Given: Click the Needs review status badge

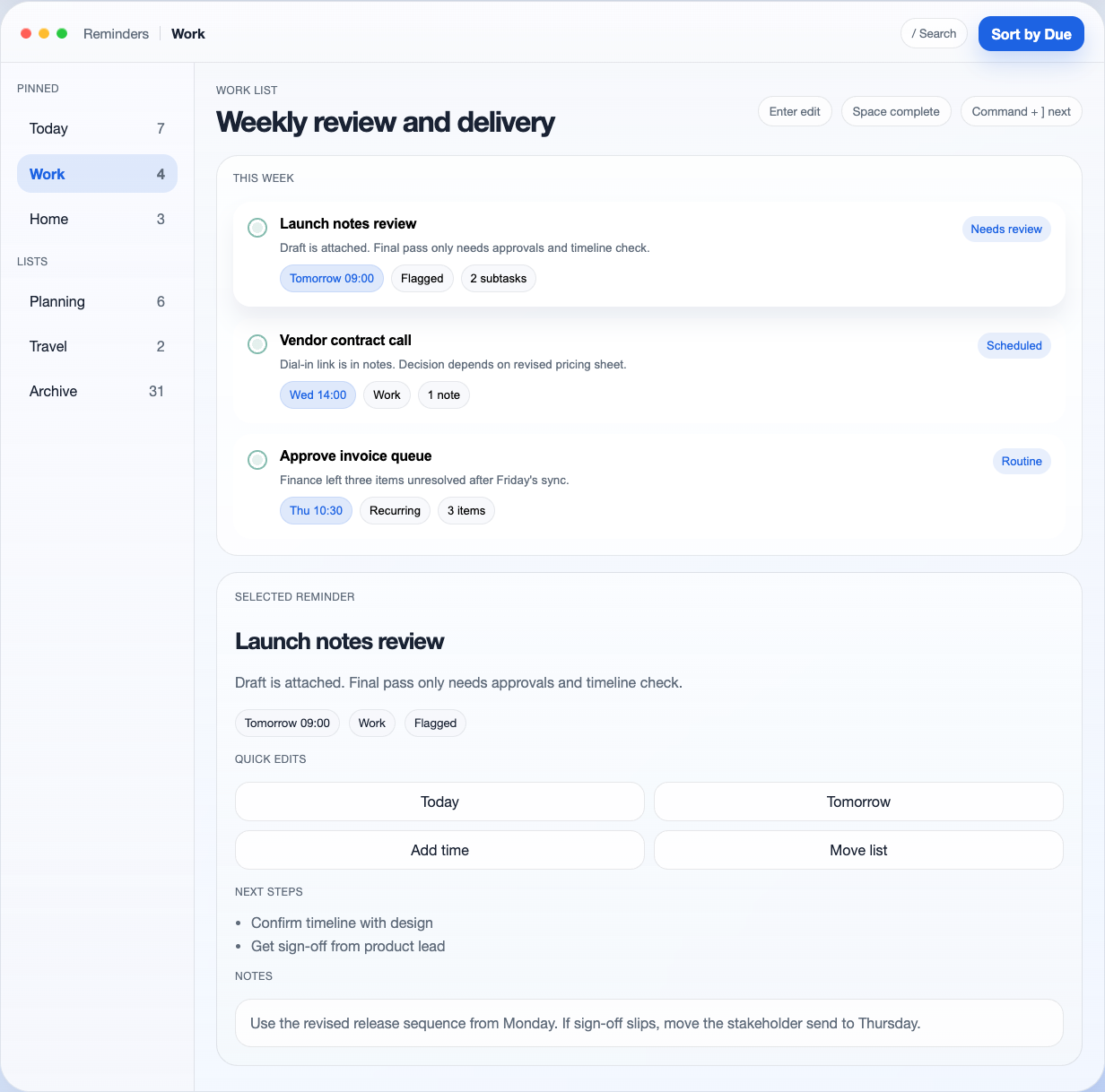Looking at the screenshot, I should click(x=1006, y=229).
